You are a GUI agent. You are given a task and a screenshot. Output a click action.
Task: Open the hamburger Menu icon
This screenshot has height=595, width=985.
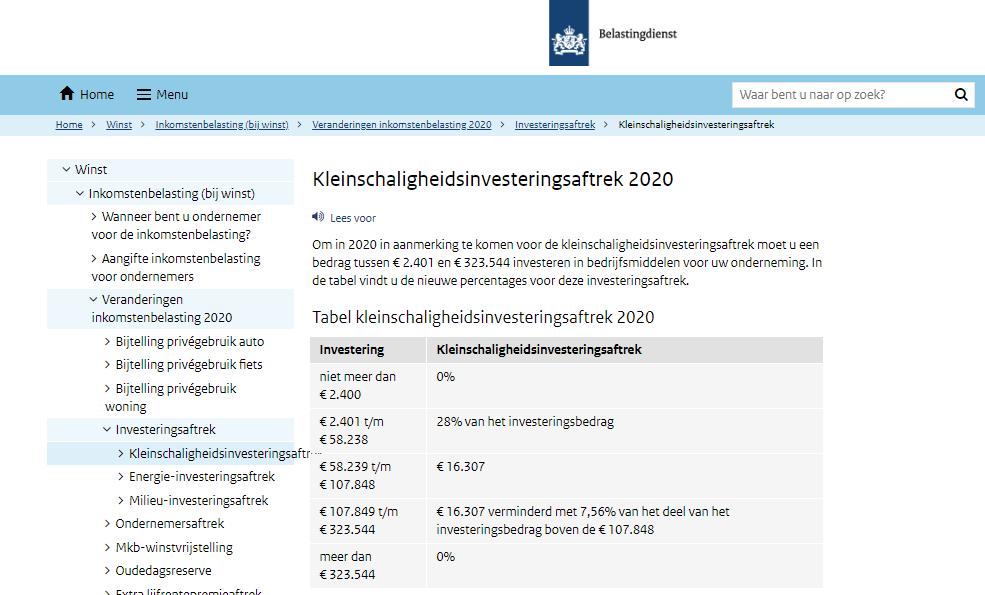144,94
